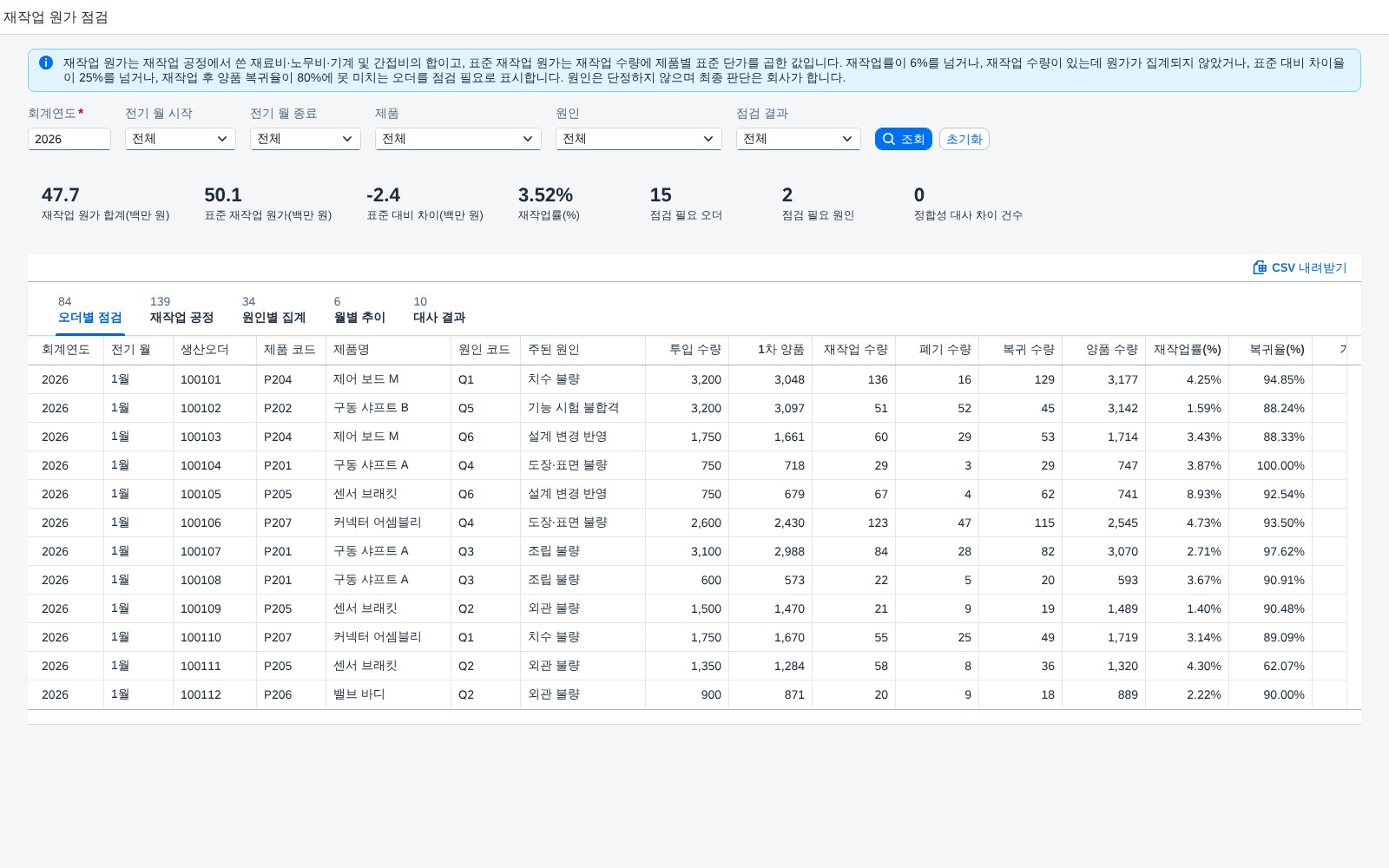Click the 재작업 원가 합계 KPI value 47.7
This screenshot has height=868, width=1389.
tap(60, 195)
